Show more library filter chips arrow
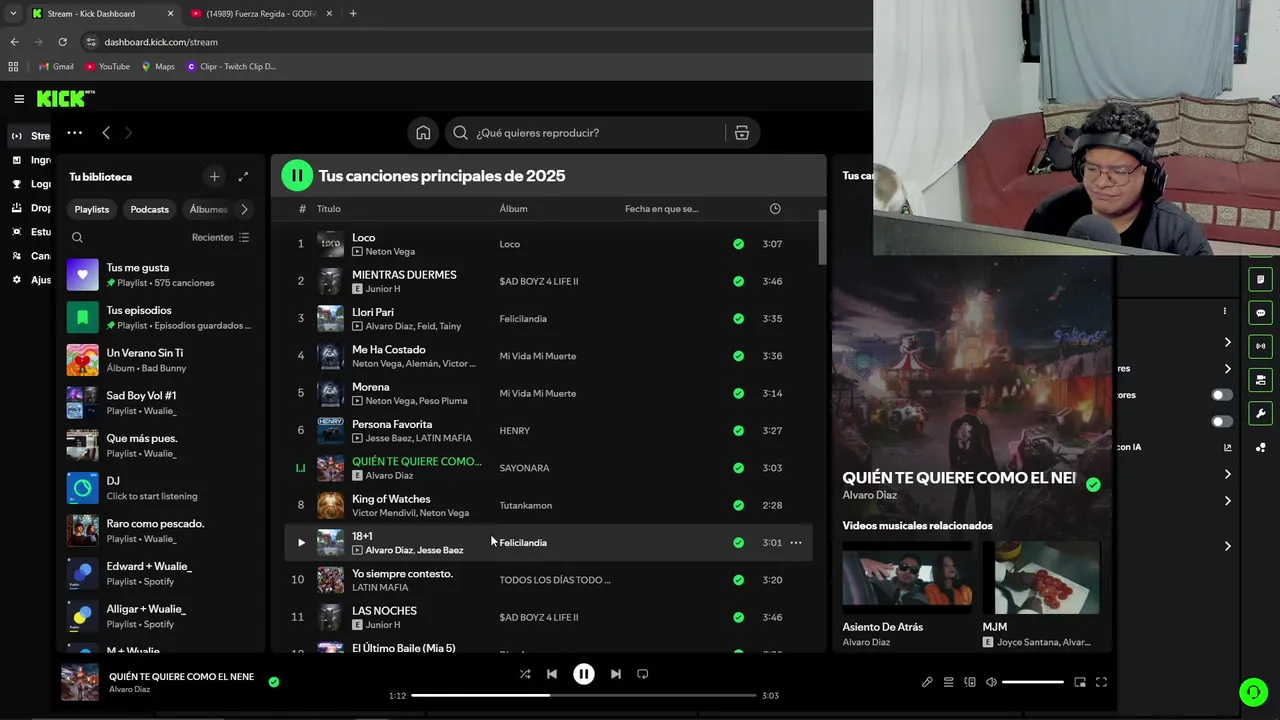 coord(244,209)
